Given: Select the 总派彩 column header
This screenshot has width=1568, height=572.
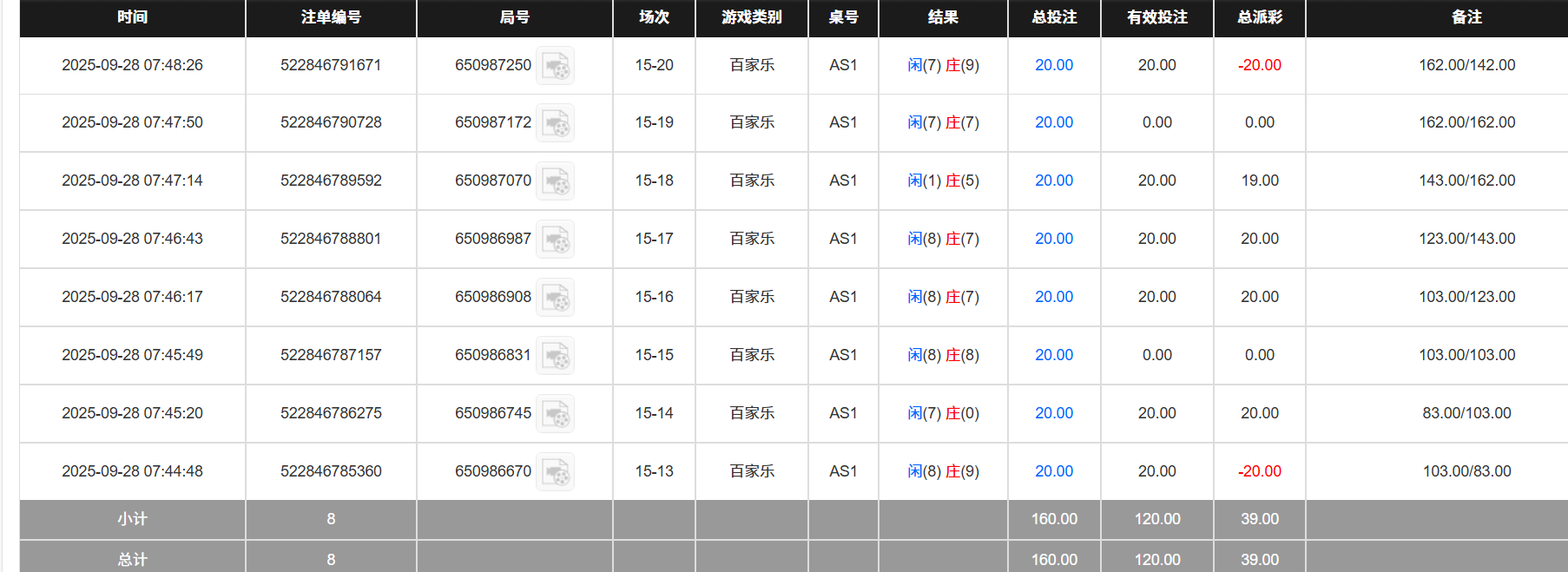Looking at the screenshot, I should click(x=1259, y=17).
